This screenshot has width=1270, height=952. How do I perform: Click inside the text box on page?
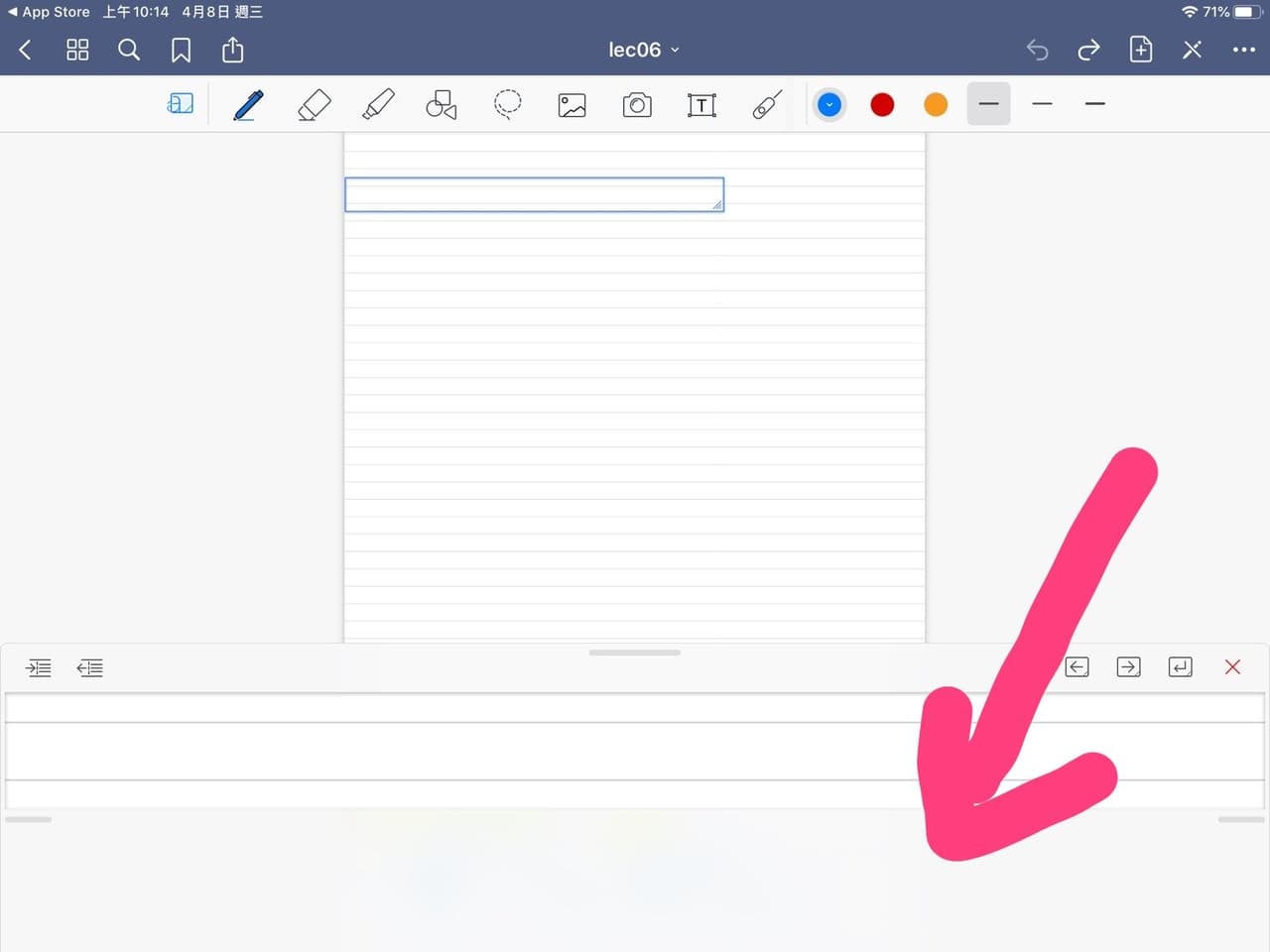point(534,194)
